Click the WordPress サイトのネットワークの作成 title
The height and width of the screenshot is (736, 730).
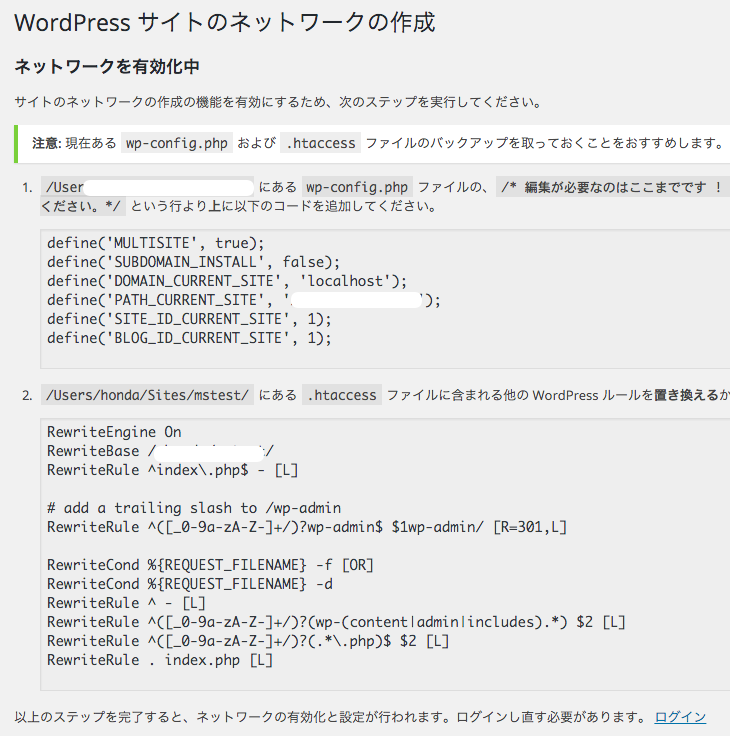click(225, 23)
